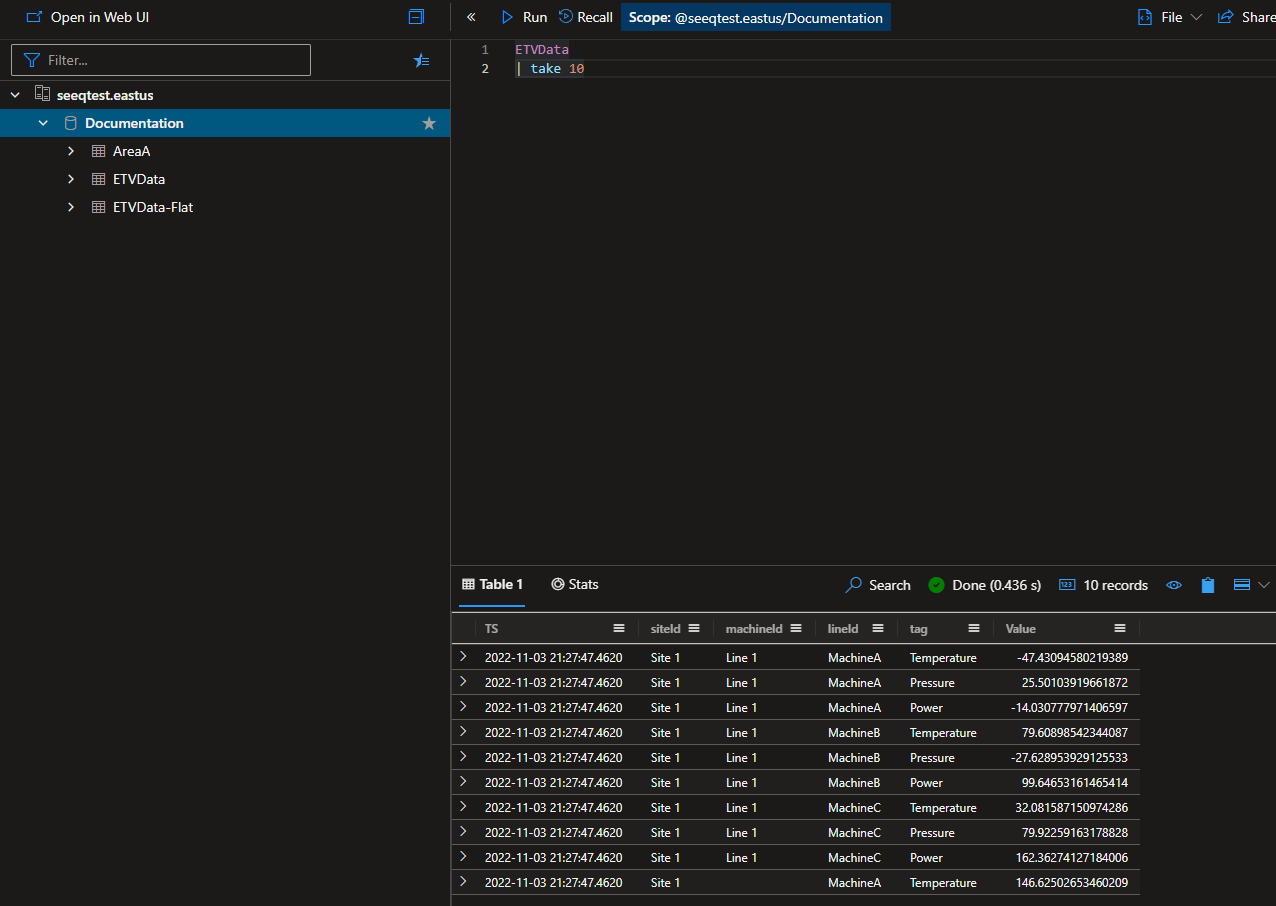Select the Table 1 tab

pyautogui.click(x=491, y=584)
